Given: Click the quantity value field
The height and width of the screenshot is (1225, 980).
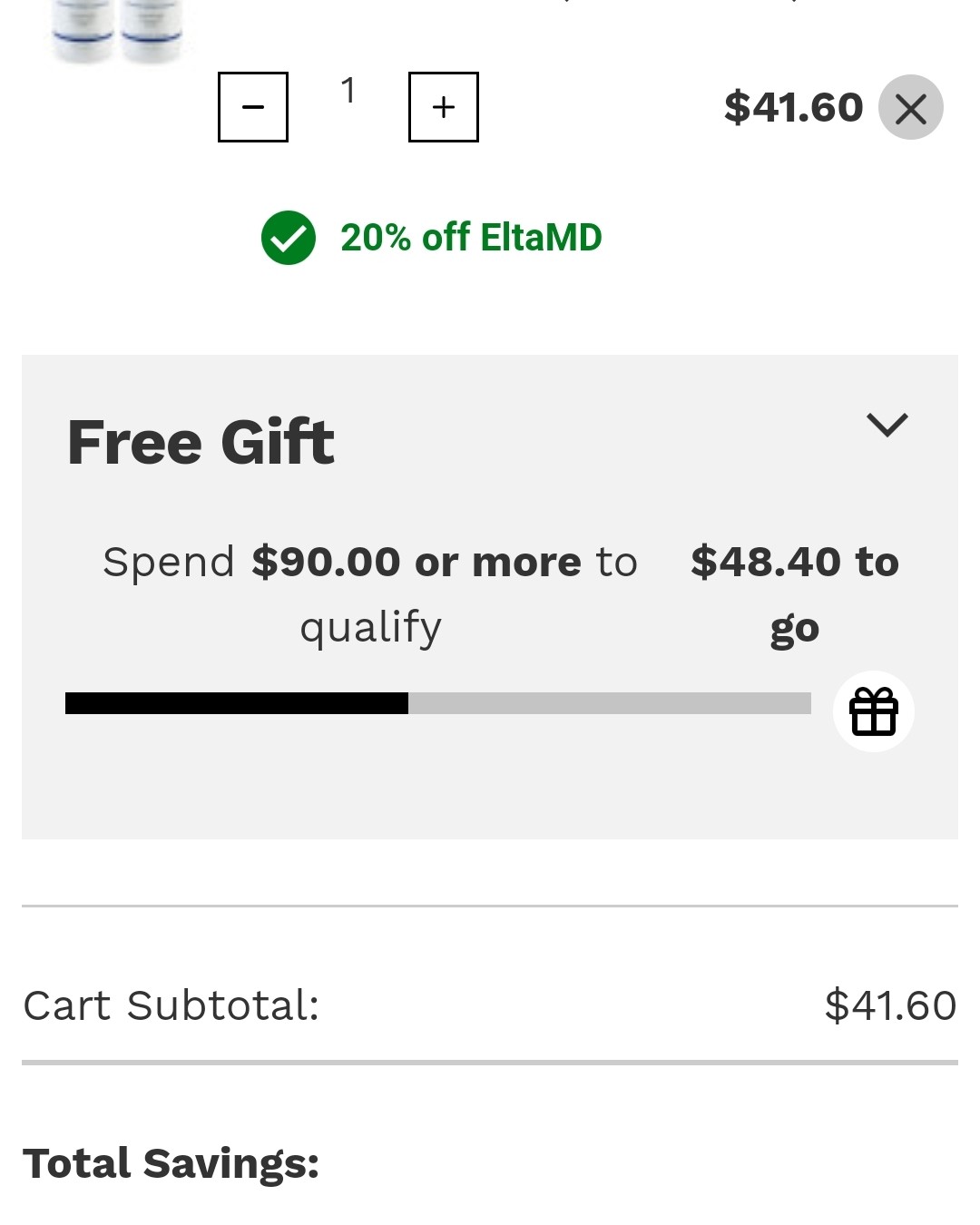Looking at the screenshot, I should pos(348,91).
